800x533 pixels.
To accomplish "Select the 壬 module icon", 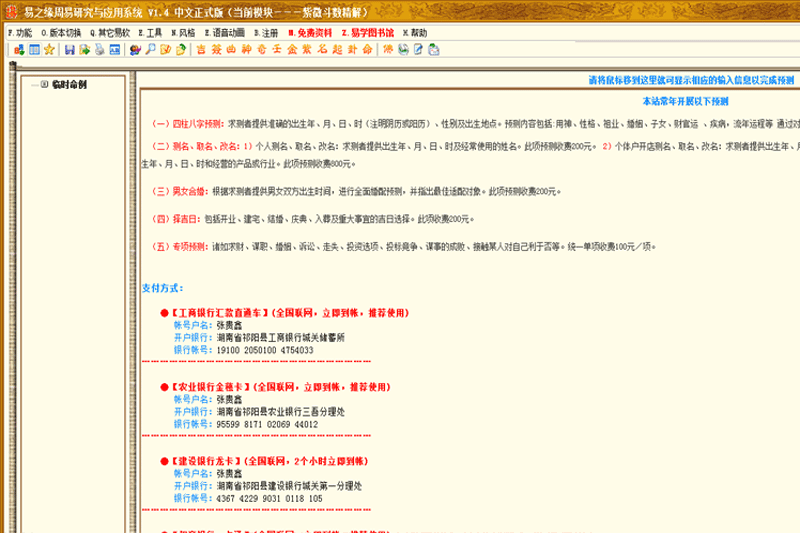I will tap(277, 49).
